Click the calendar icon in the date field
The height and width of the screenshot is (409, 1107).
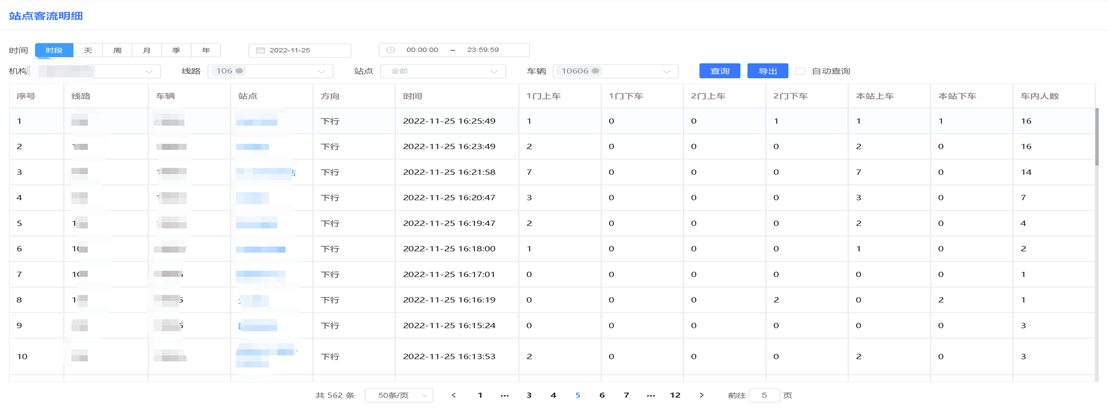[x=260, y=50]
